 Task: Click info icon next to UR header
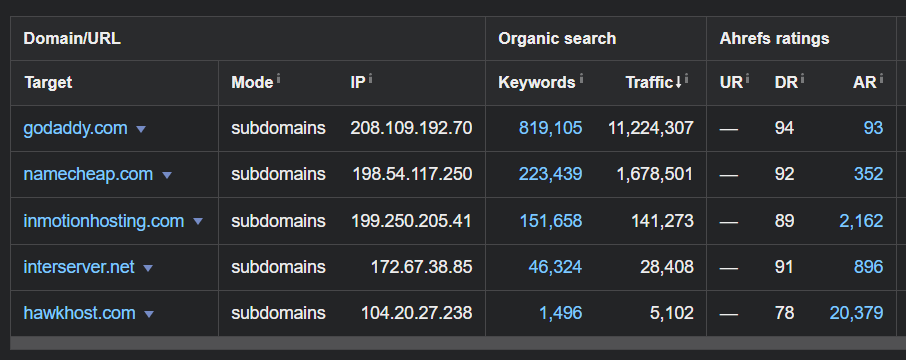coord(747,79)
